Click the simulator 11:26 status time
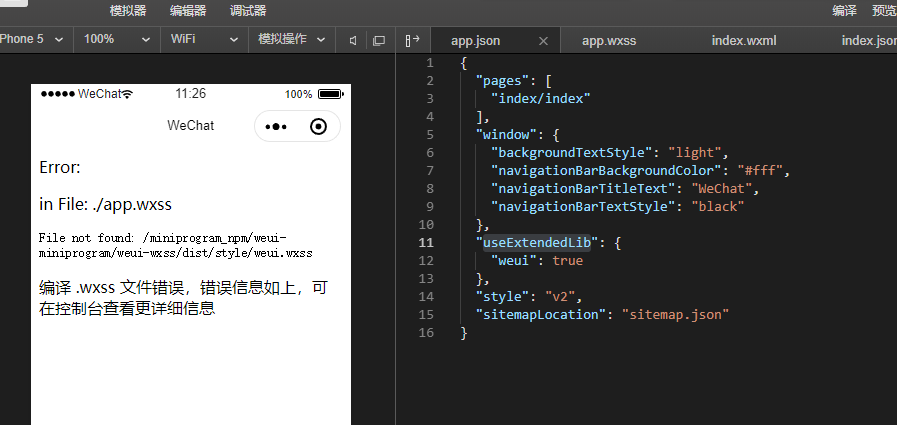 (190, 94)
